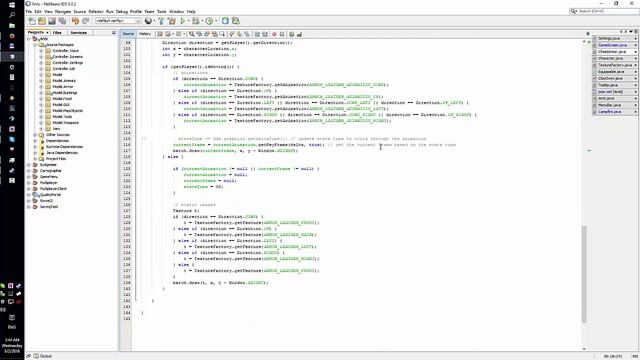This screenshot has width=640, height=360.
Task: Open the configuration dropdown in toolbar
Action: [x=118, y=21]
